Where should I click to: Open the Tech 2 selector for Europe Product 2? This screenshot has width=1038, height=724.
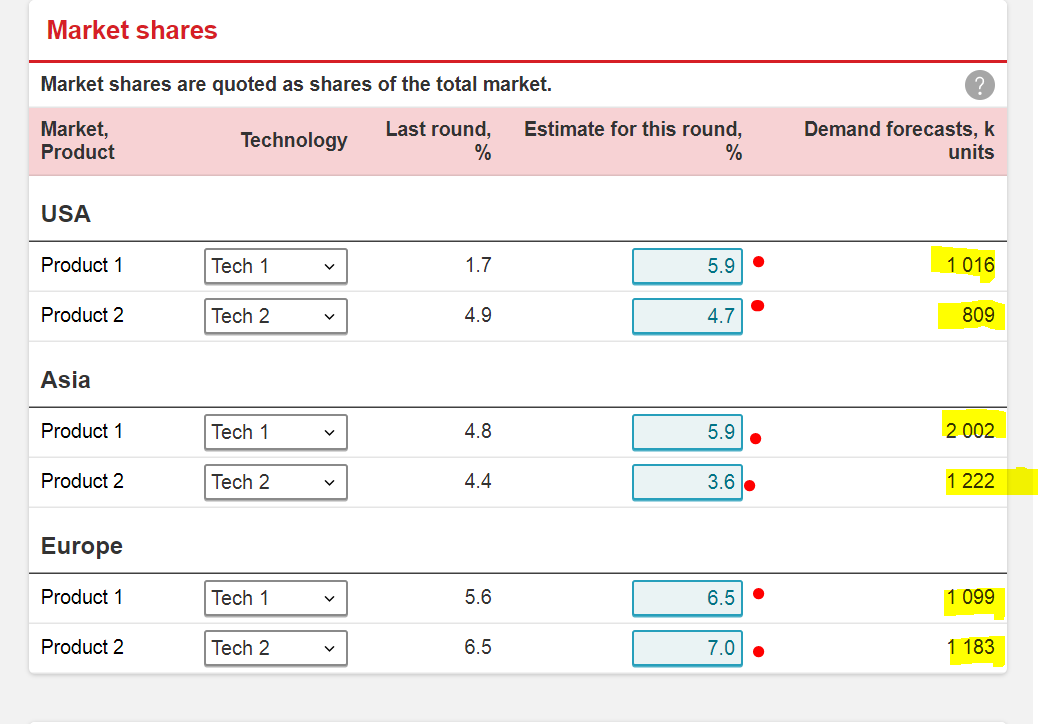pyautogui.click(x=275, y=648)
